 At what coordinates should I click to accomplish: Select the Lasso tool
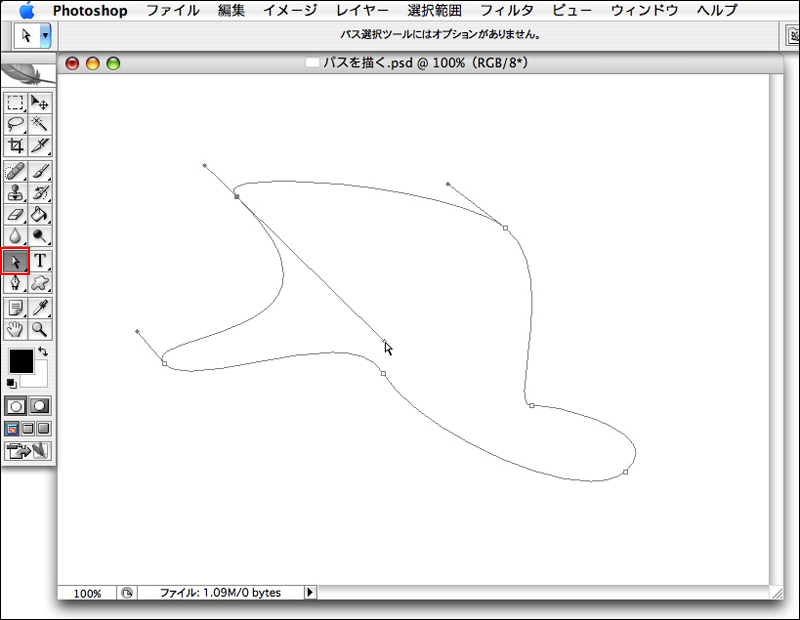tap(15, 123)
